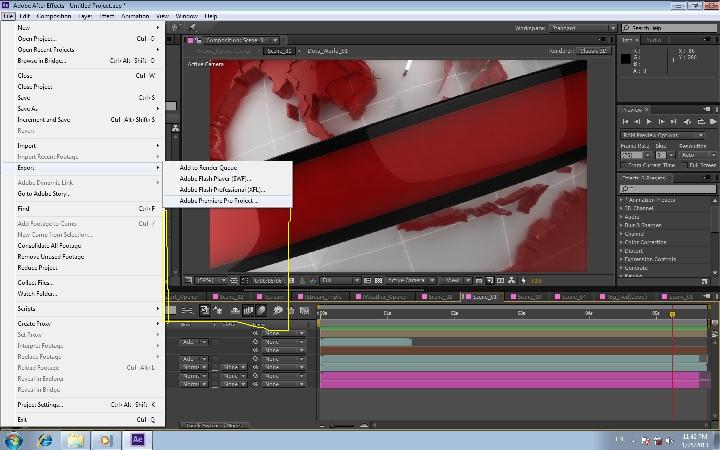Image resolution: width=720 pixels, height=450 pixels.
Task: Open viewer resolution Full dropdown
Action: point(340,280)
